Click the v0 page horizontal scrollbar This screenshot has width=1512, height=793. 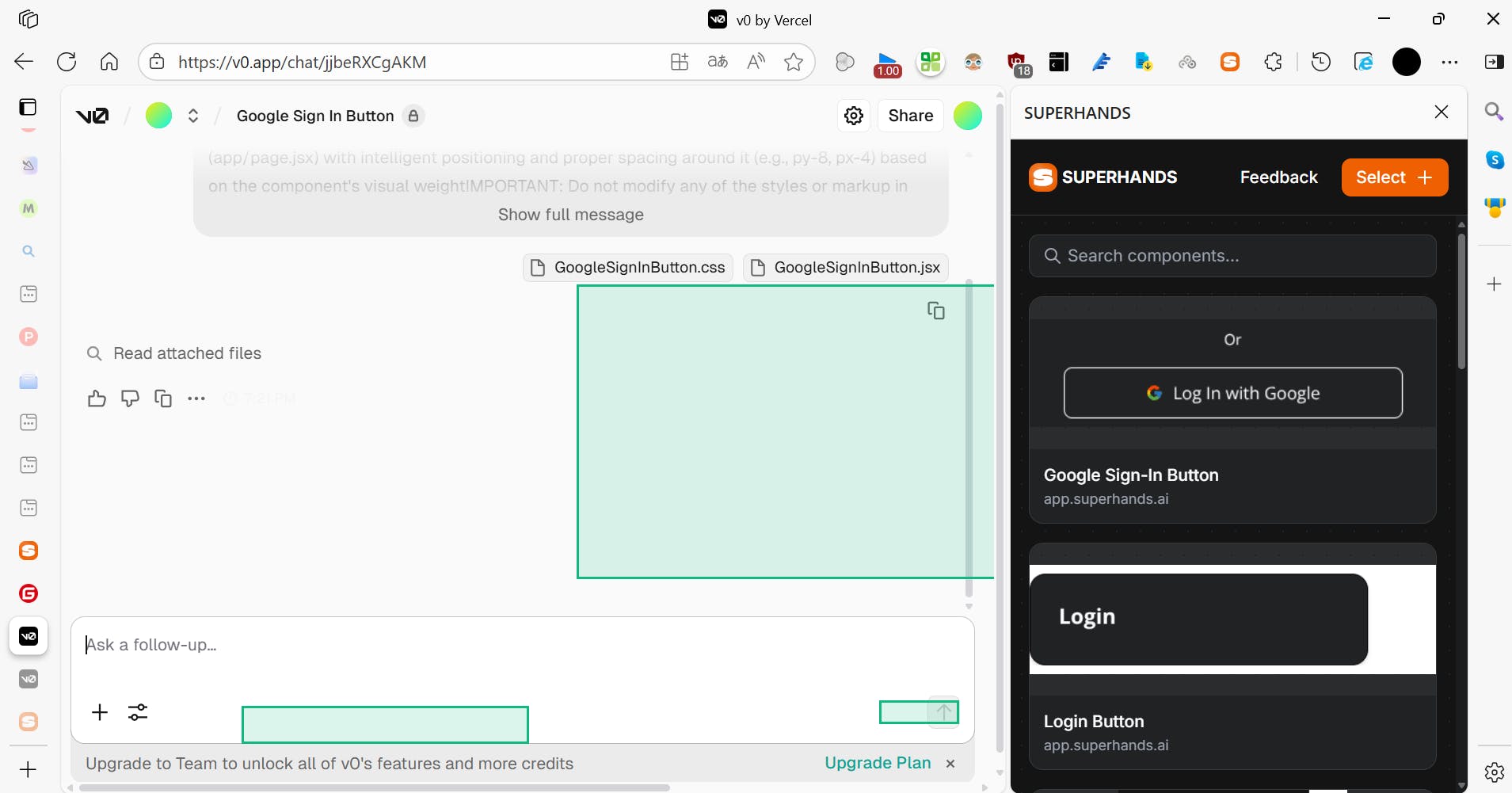(x=374, y=787)
